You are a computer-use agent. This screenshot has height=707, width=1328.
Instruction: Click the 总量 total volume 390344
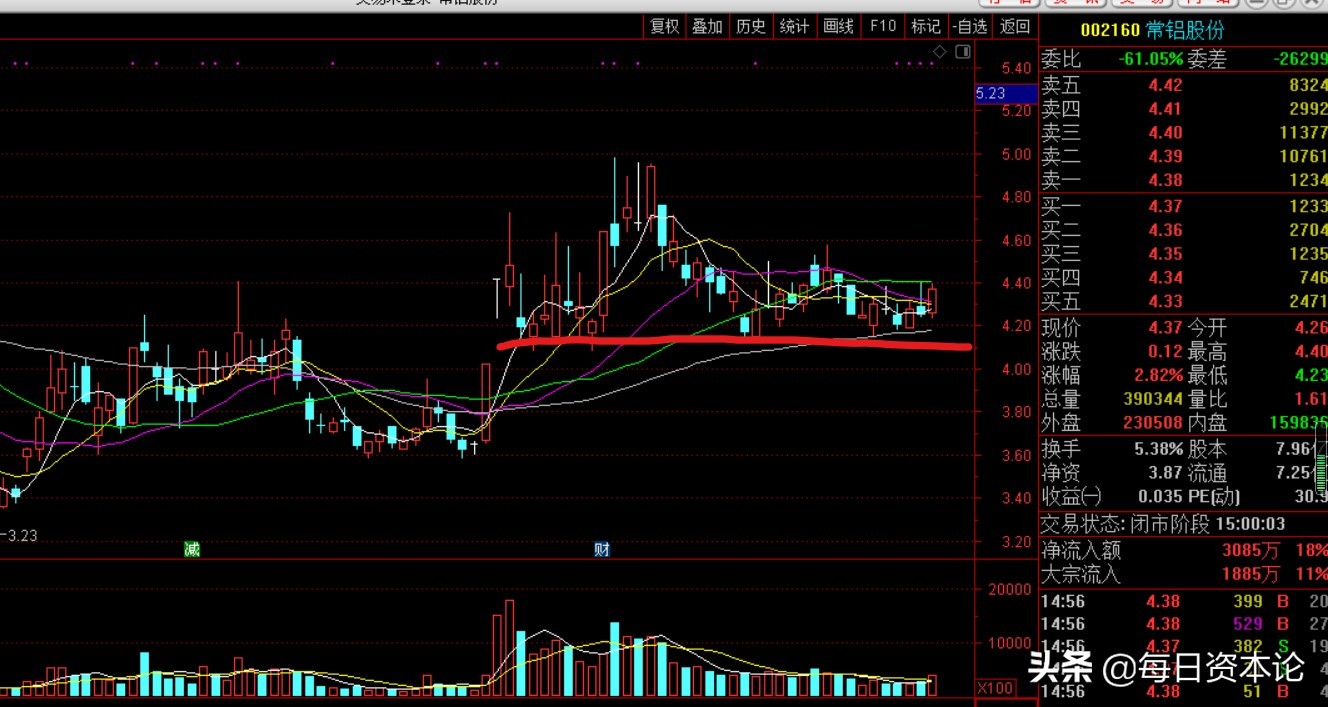1152,400
